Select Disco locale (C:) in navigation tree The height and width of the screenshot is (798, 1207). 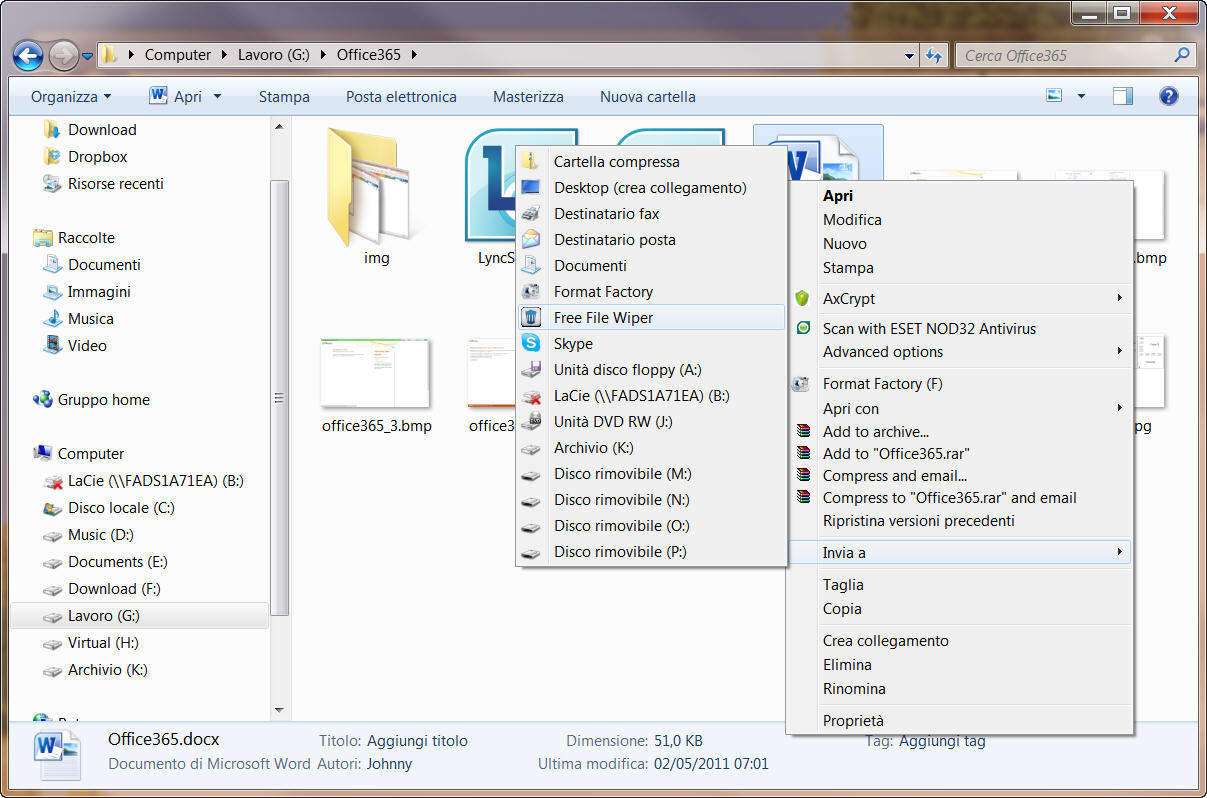pyautogui.click(x=121, y=508)
